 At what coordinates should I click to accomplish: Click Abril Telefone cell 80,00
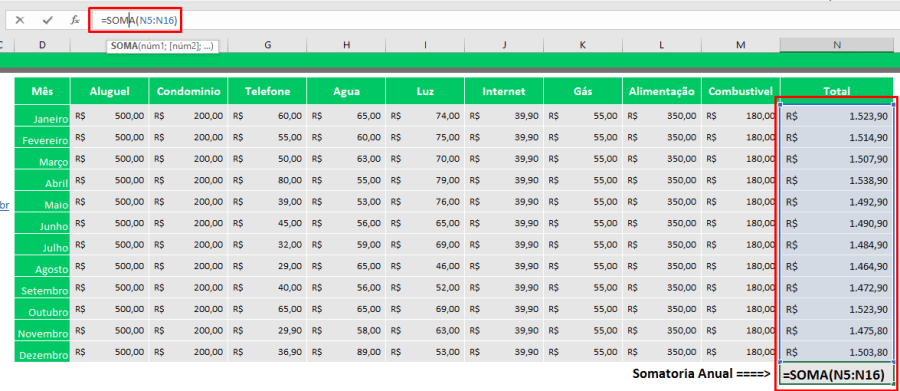pyautogui.click(x=267, y=180)
